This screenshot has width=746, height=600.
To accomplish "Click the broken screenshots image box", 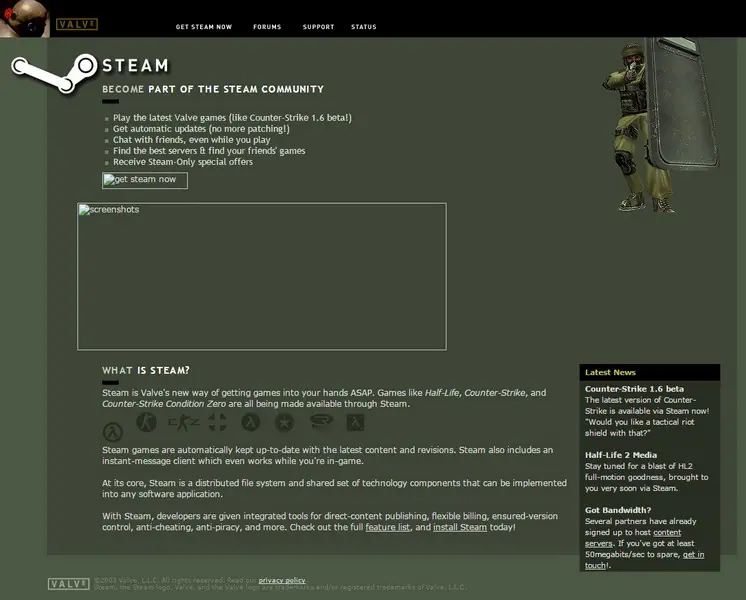I will click(262, 276).
